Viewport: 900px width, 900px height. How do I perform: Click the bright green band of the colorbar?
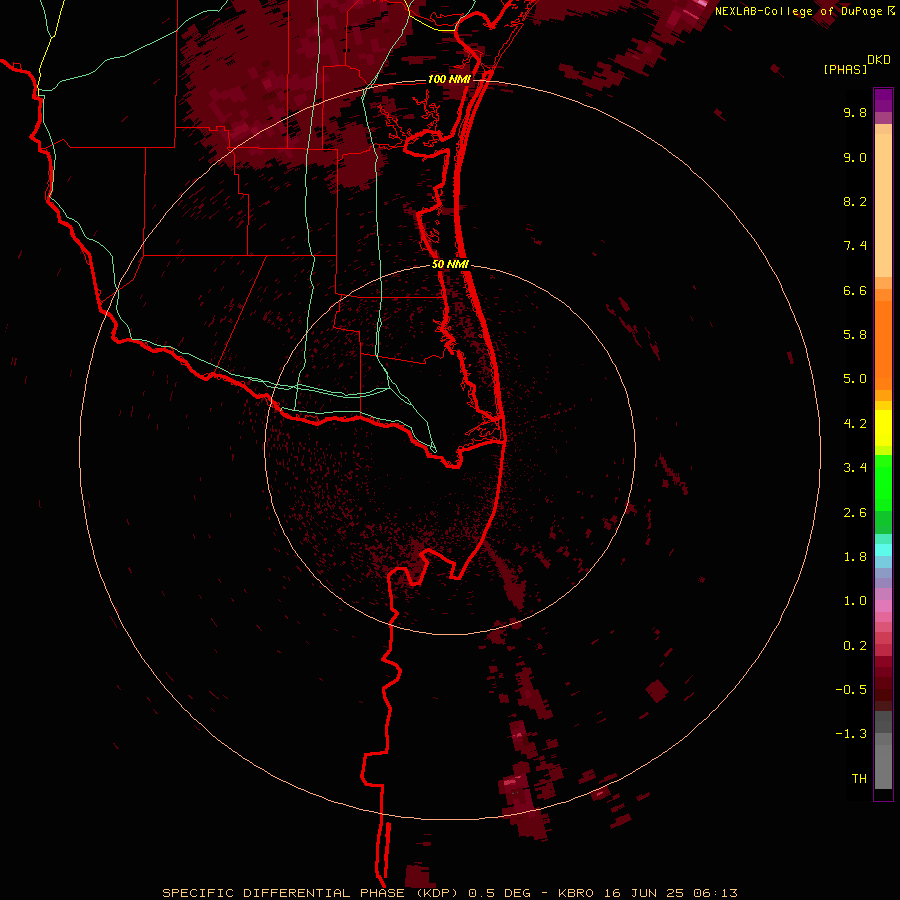pos(883,482)
